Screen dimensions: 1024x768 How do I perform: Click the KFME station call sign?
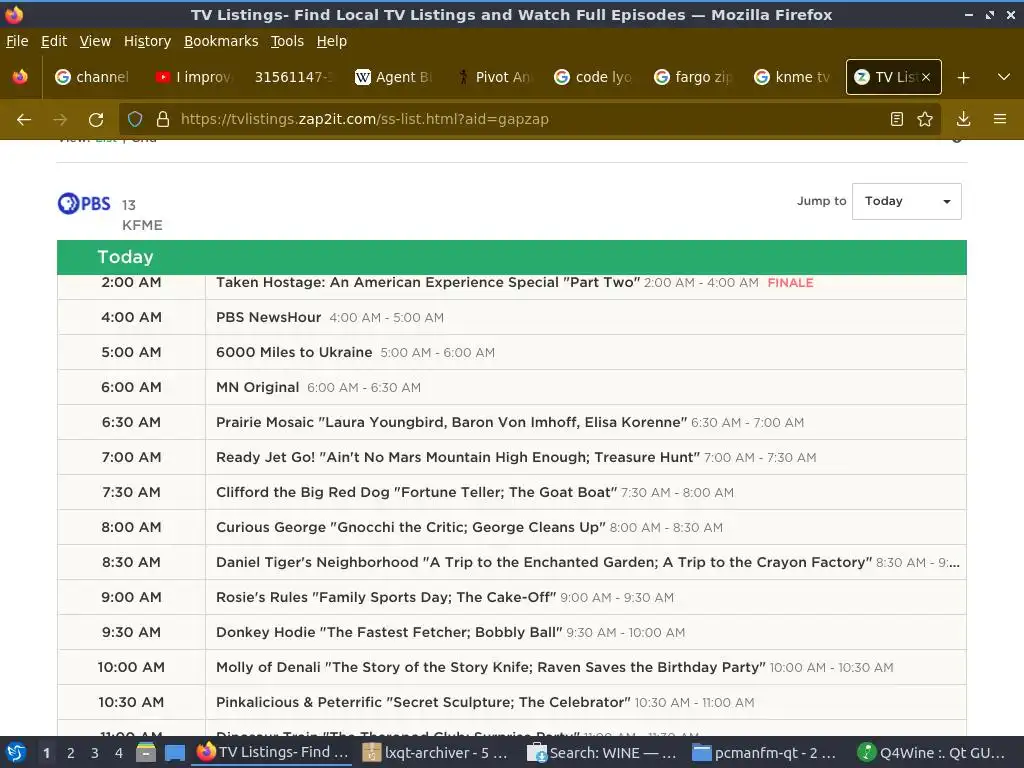click(x=142, y=225)
